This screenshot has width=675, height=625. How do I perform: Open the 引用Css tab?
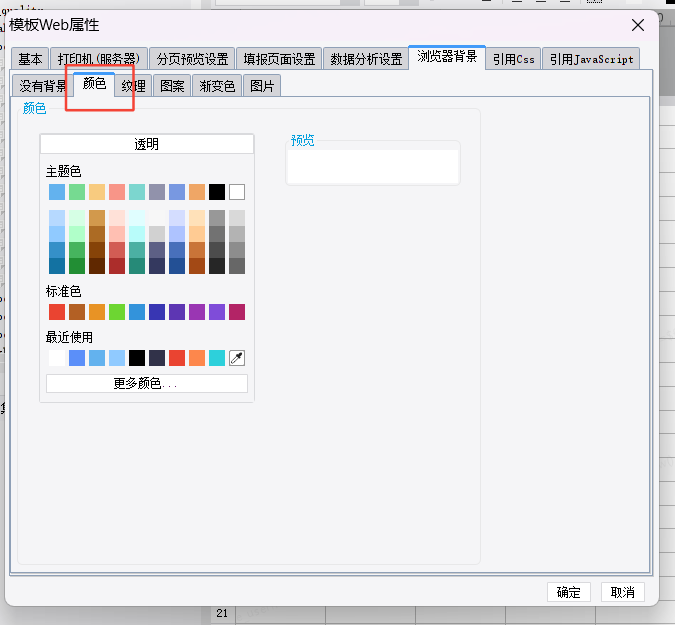pyautogui.click(x=513, y=59)
